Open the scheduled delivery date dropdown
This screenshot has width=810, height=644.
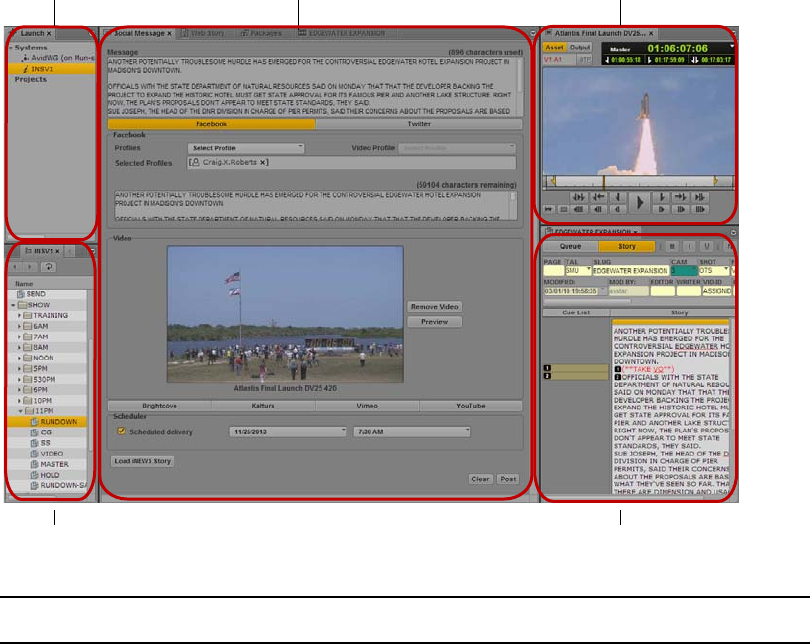pos(288,431)
